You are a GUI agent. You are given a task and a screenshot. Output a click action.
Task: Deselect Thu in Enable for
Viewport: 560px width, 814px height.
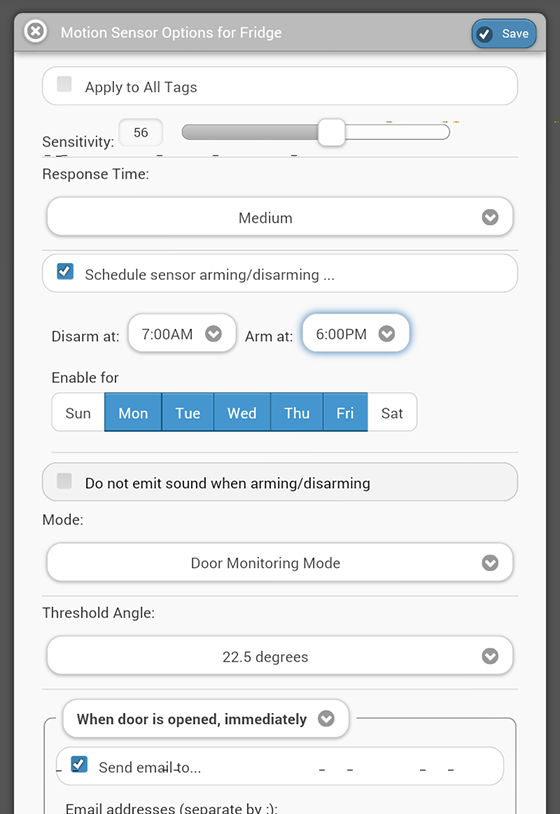297,413
